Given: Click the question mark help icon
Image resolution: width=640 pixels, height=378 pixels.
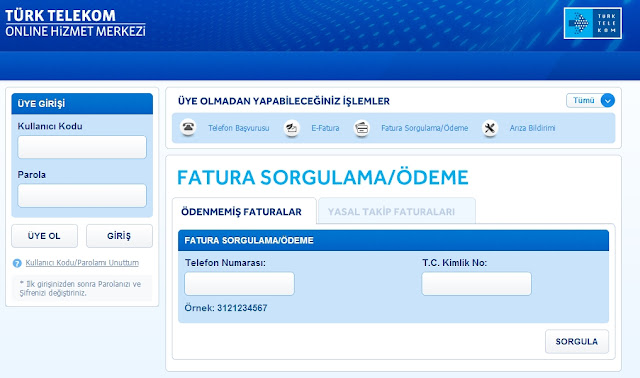Looking at the screenshot, I should click(17, 263).
